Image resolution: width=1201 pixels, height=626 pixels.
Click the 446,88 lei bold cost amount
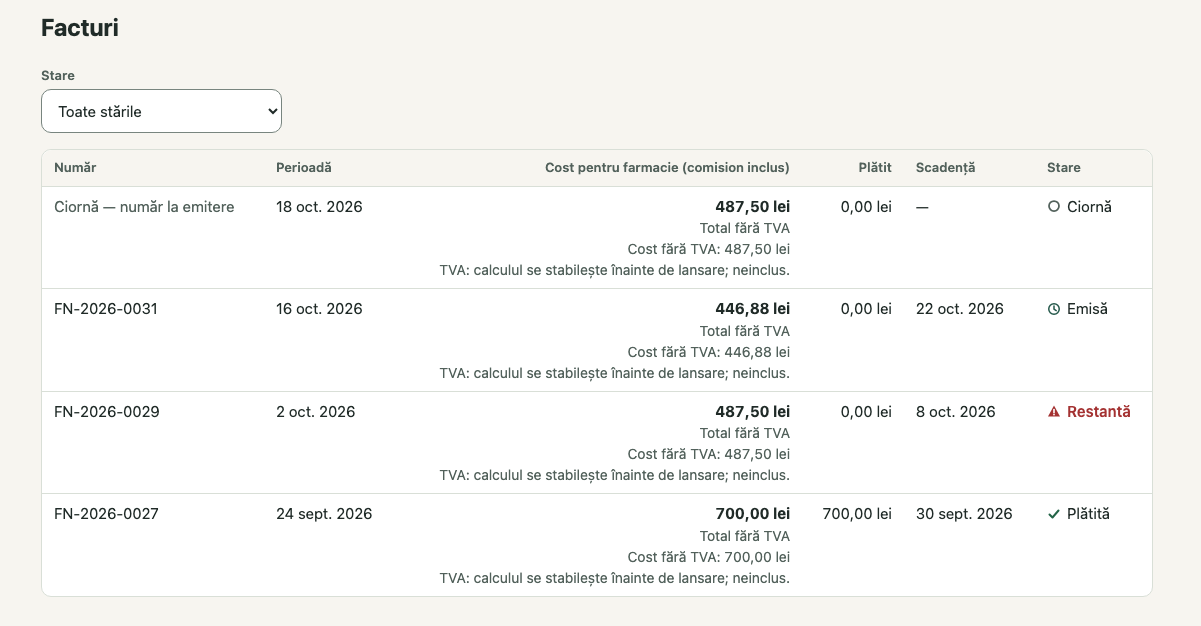[752, 309]
